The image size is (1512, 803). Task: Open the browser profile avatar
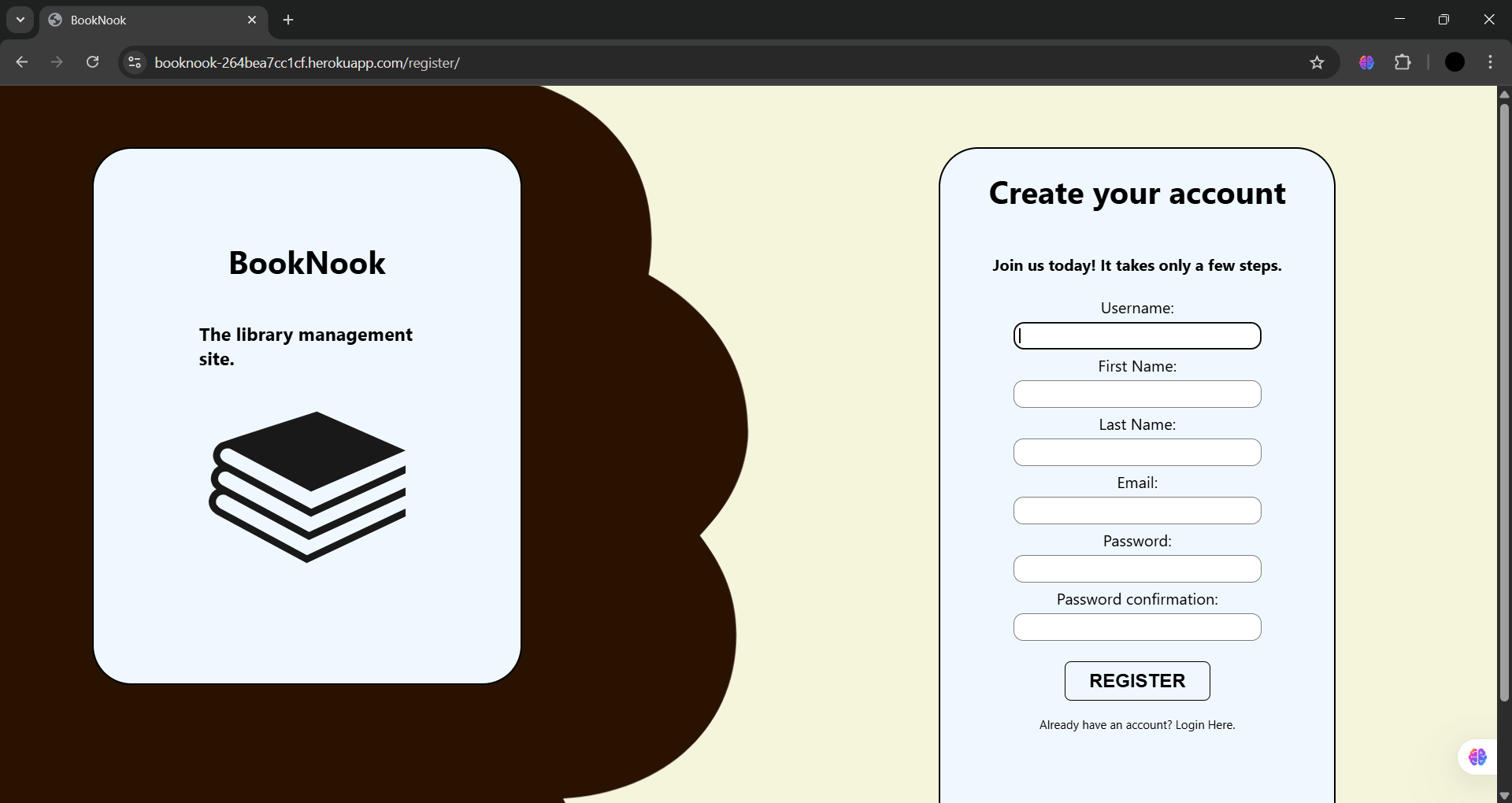click(1455, 63)
